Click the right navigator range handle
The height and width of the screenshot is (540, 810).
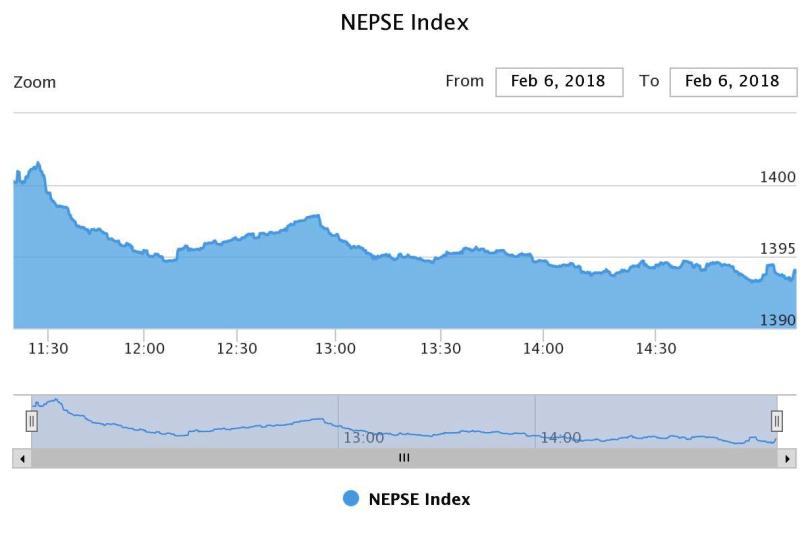(777, 422)
